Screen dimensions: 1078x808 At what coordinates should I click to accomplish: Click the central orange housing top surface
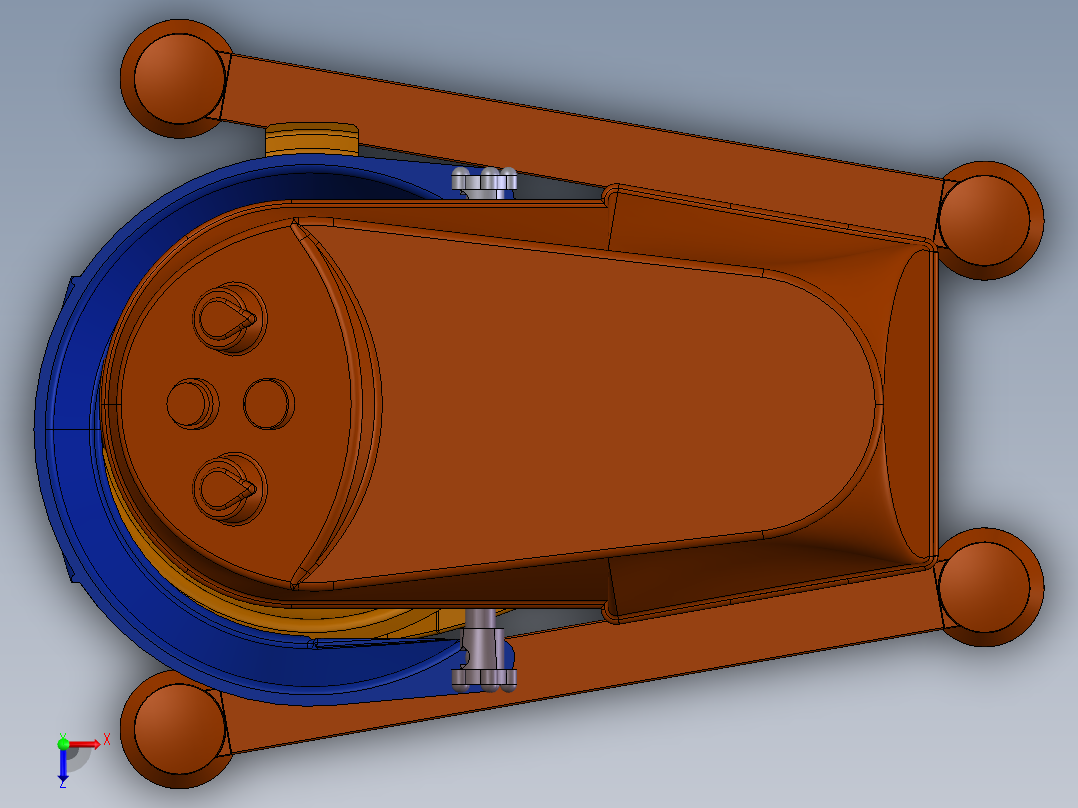point(600,400)
